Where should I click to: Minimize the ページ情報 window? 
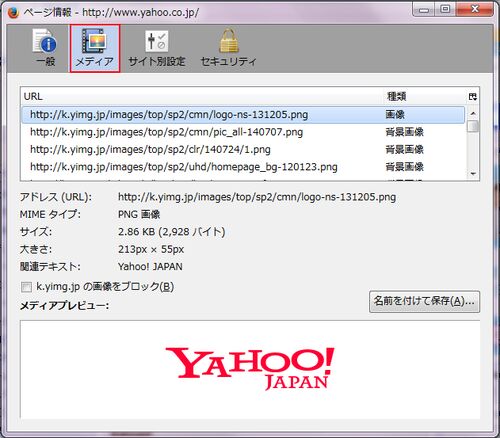(424, 10)
